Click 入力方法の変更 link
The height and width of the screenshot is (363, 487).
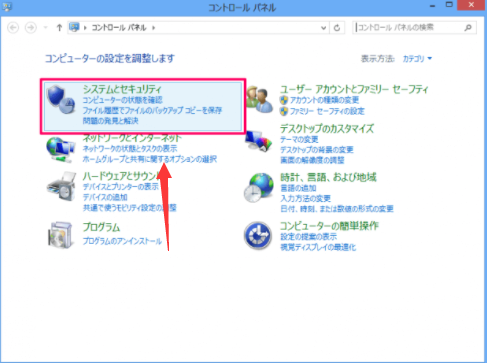(305, 199)
